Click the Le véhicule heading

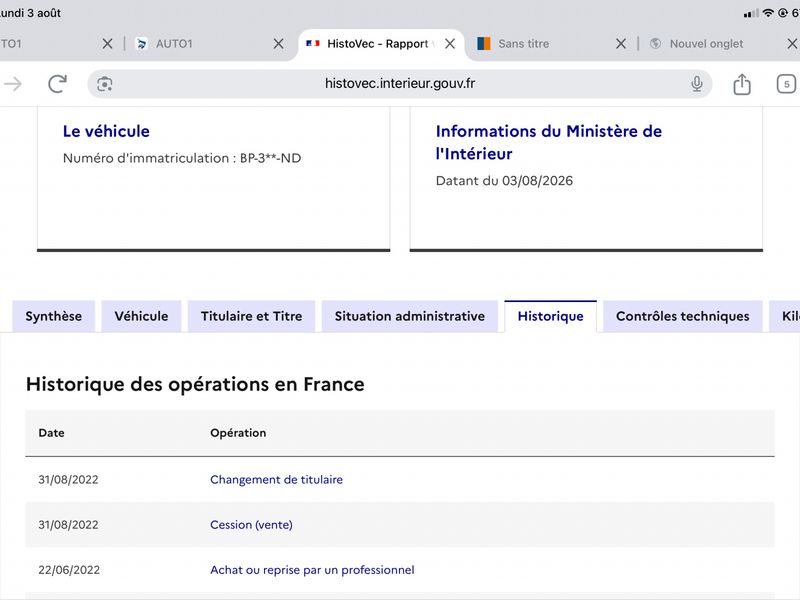[x=106, y=131]
